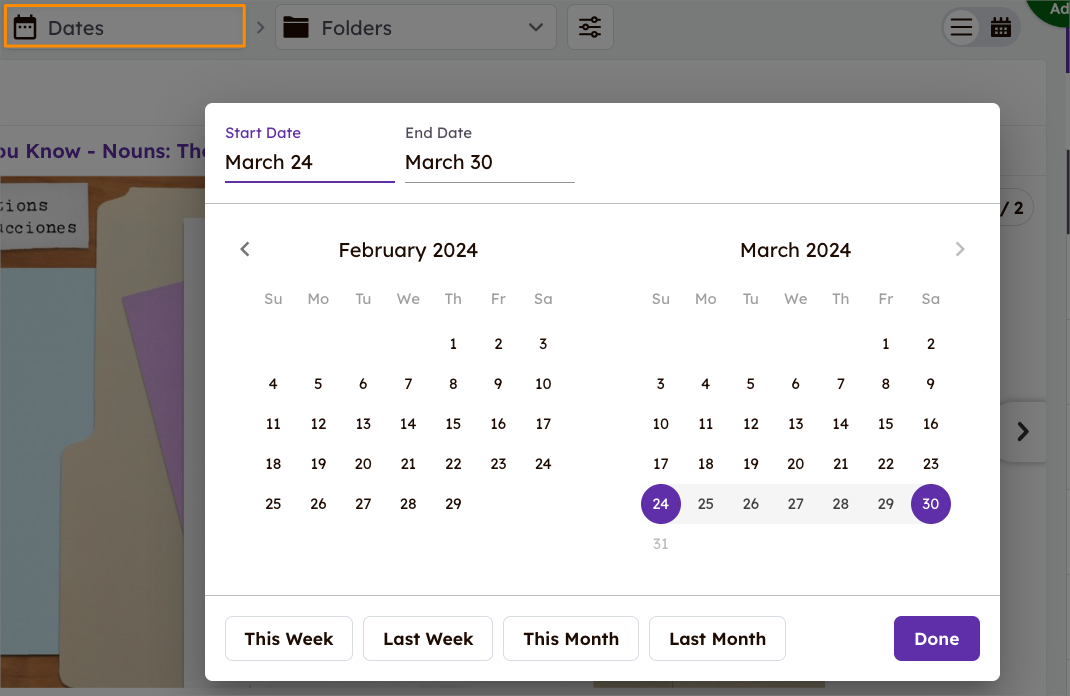The image size is (1070, 696).
Task: Open the Folders dropdown
Action: (416, 27)
